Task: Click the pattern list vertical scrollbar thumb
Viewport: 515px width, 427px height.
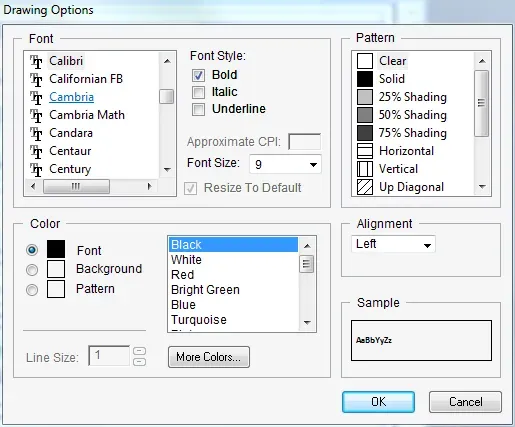Action: coord(482,103)
